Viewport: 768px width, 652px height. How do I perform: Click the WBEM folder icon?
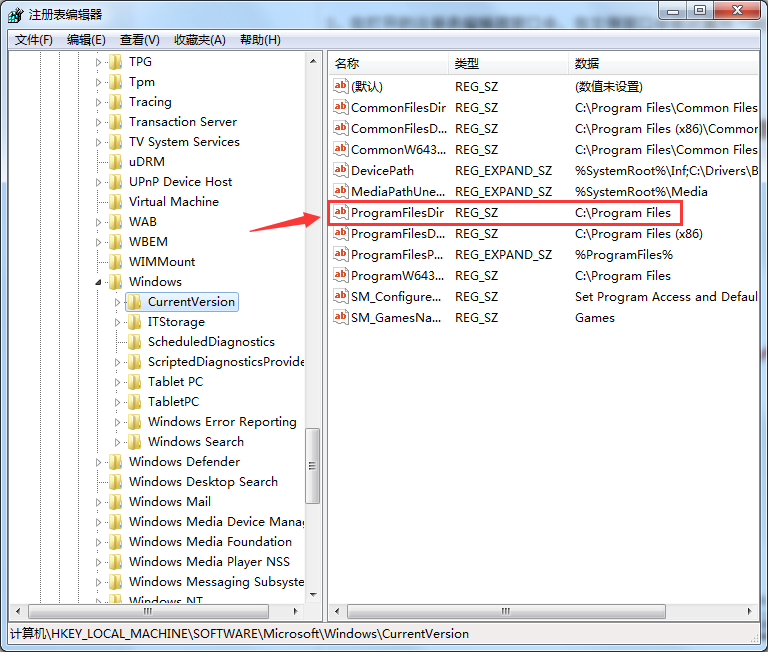coord(115,242)
